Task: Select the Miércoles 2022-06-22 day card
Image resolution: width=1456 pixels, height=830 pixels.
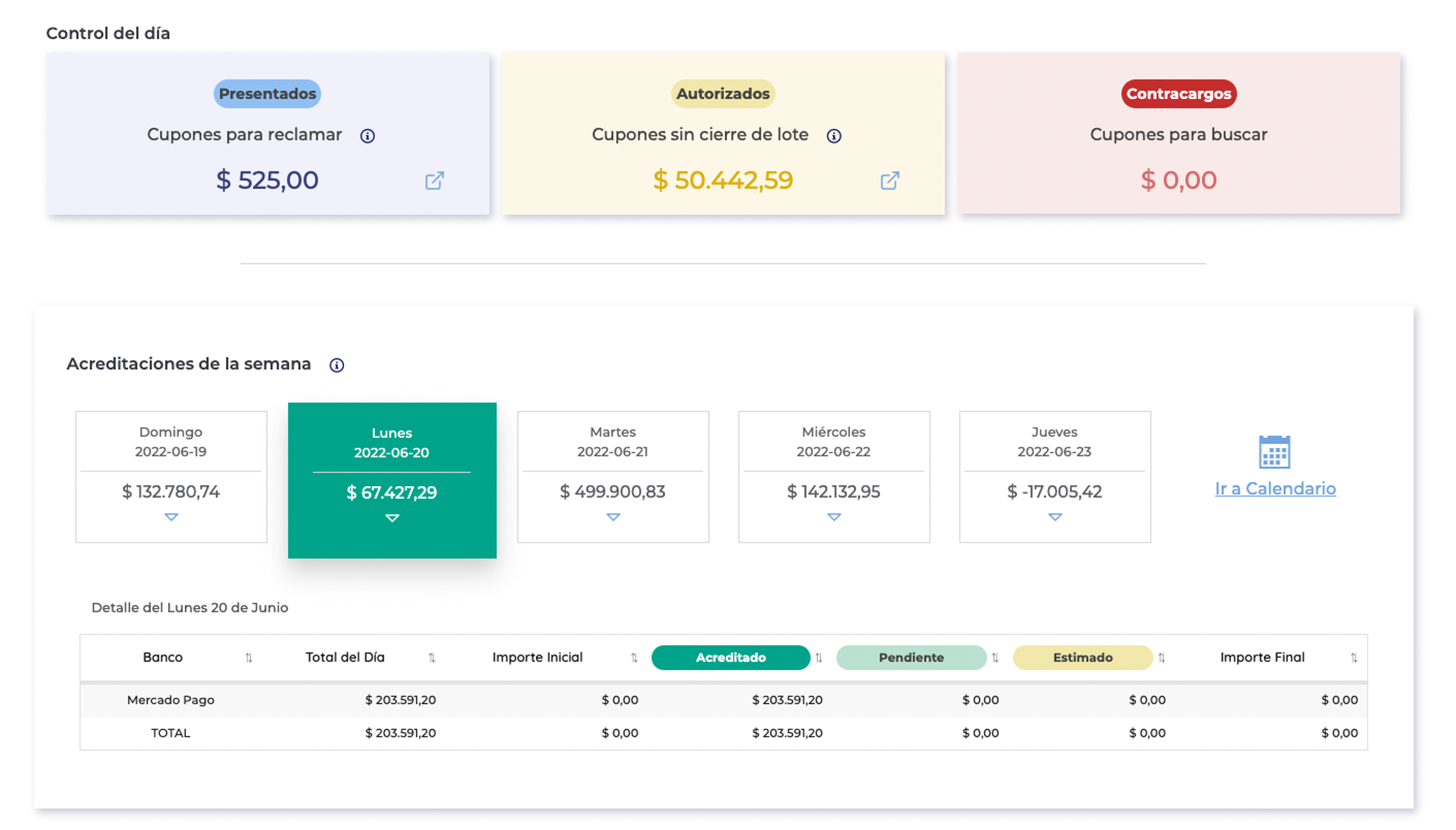Action: pos(834,476)
